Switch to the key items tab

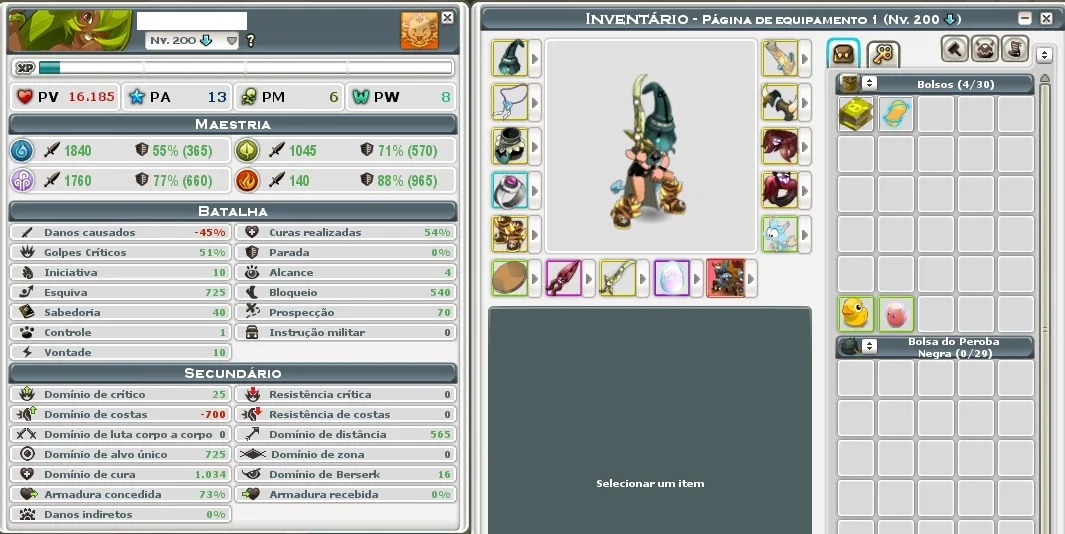[883, 54]
